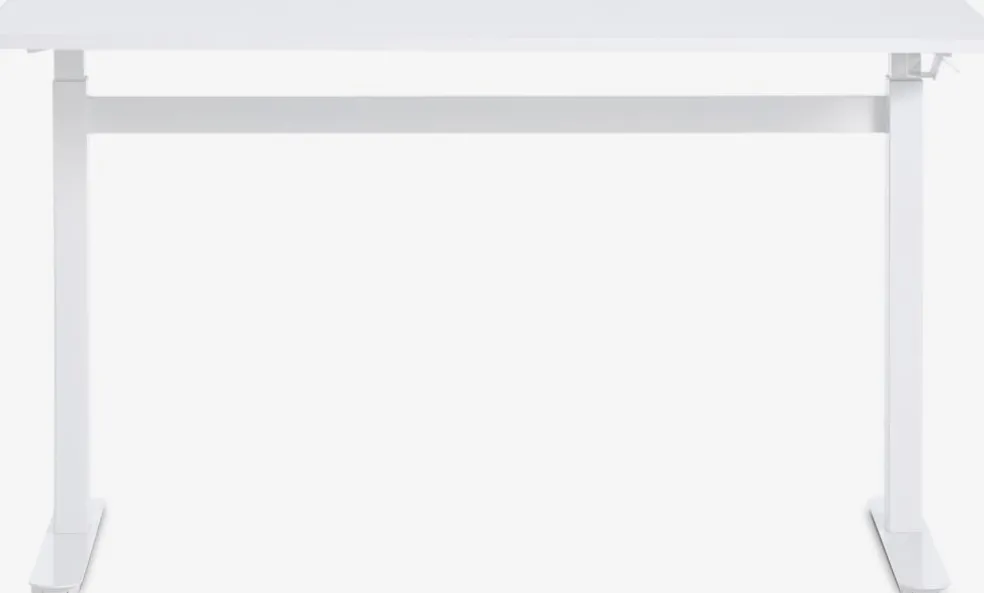Click small bracket under tabletop's left edge
Viewport: 984px width, 593px height.
tap(38, 51)
